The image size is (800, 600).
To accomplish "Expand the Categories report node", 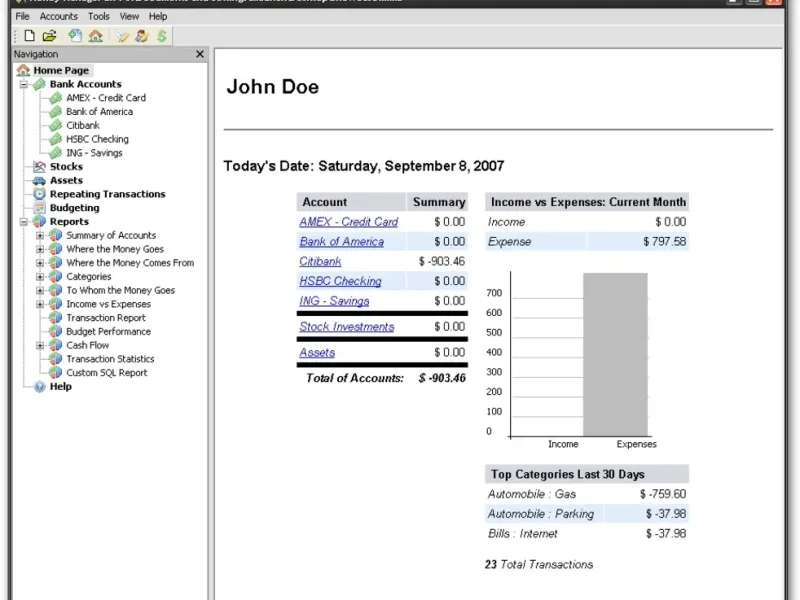I will point(40,277).
